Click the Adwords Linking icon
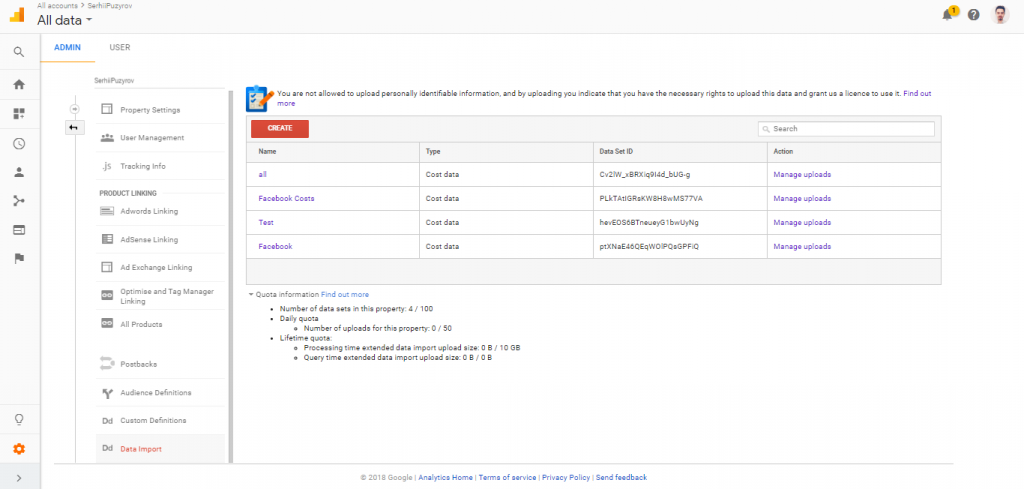This screenshot has height=489, width=1024. point(107,211)
